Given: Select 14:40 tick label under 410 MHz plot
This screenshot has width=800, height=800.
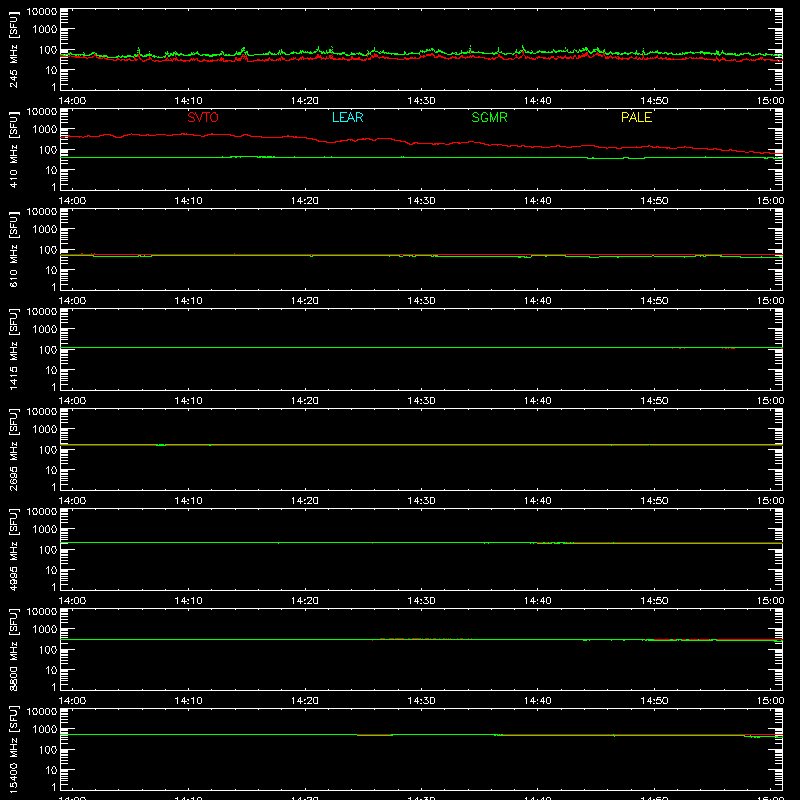Looking at the screenshot, I should tap(538, 201).
